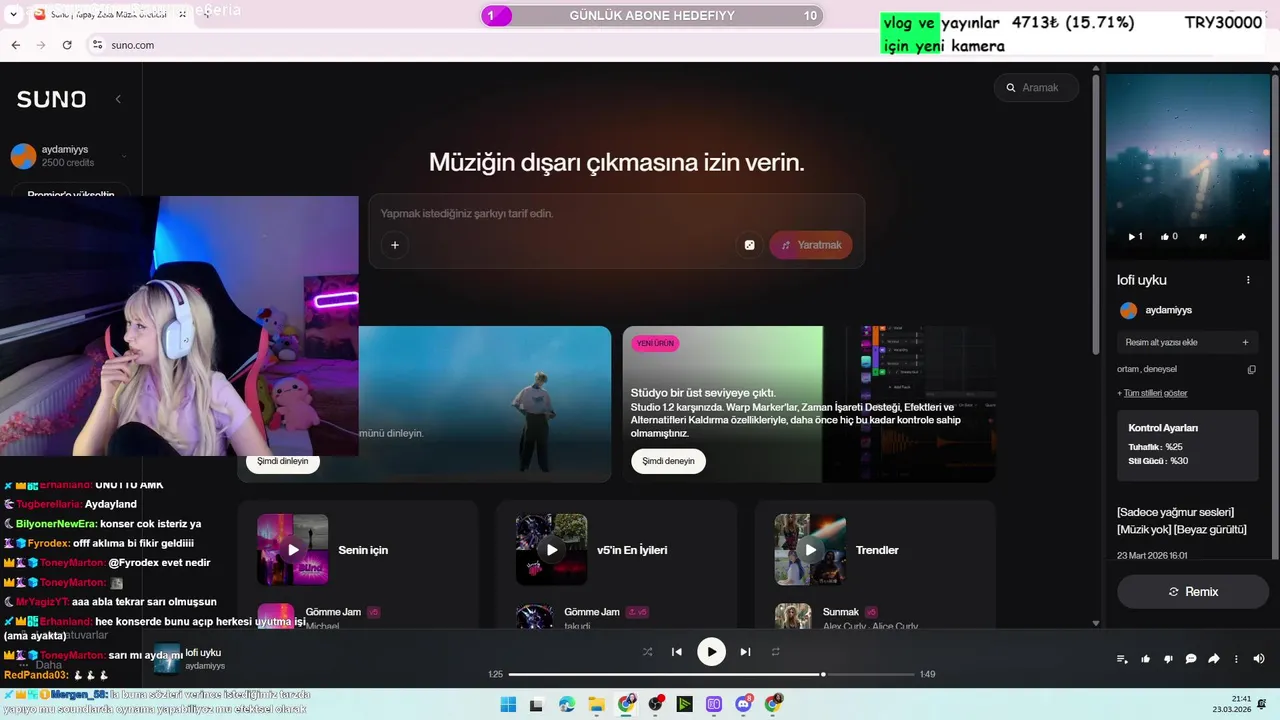Click the SUNO logo
This screenshot has height=720, width=1280.
[x=51, y=99]
